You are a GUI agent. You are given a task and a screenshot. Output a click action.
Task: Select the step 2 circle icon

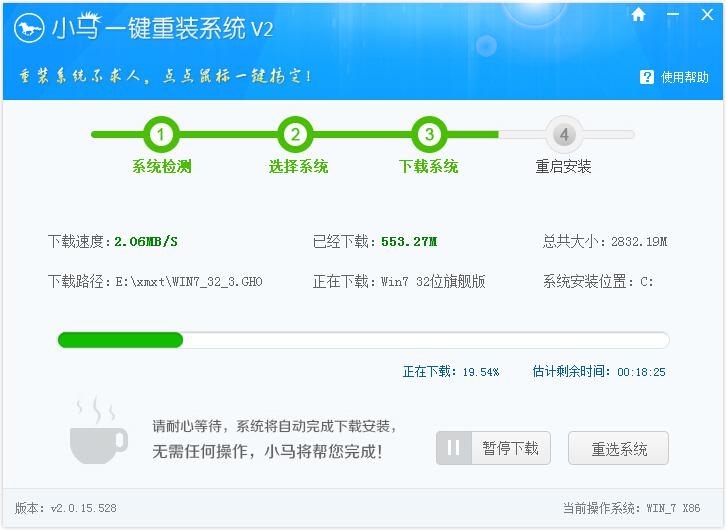(295, 134)
